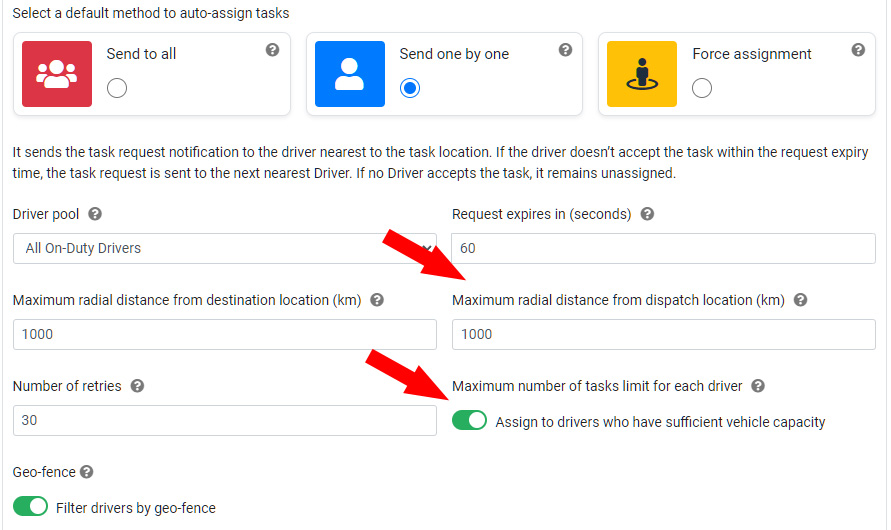Click the Send to all label
The height and width of the screenshot is (530, 891).
141,54
